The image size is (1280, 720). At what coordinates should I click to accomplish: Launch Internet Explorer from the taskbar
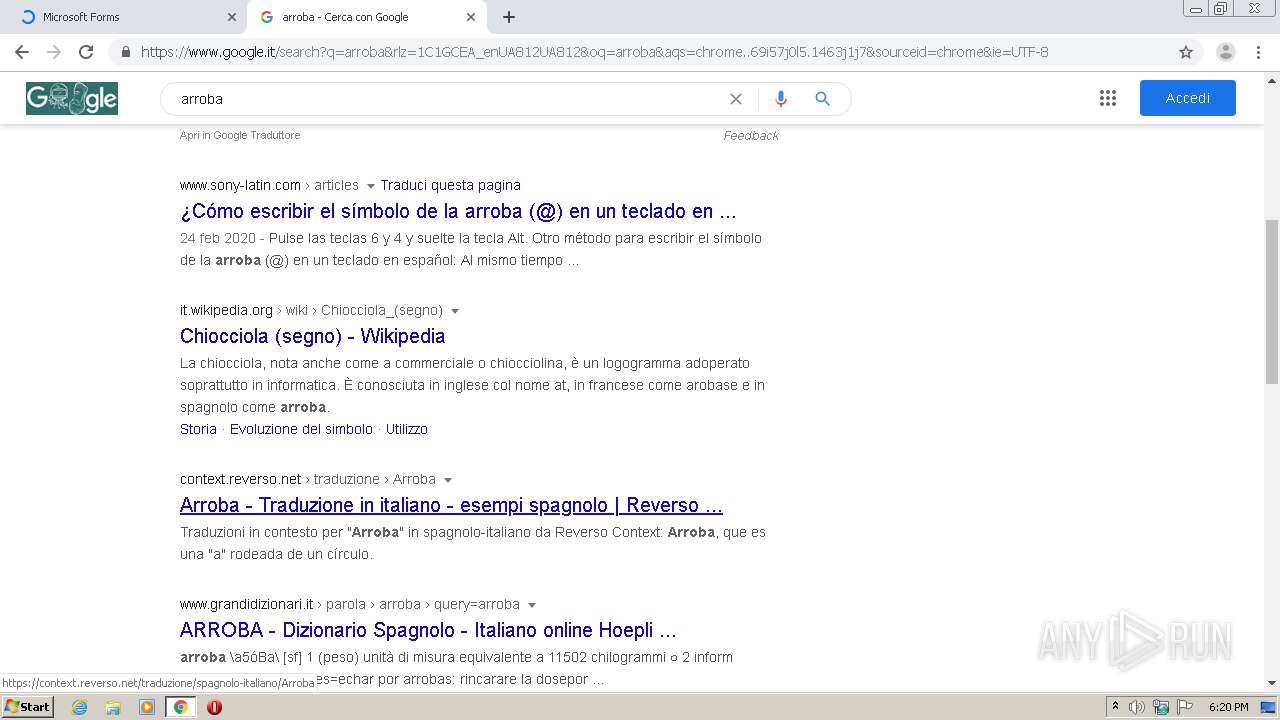click(80, 707)
